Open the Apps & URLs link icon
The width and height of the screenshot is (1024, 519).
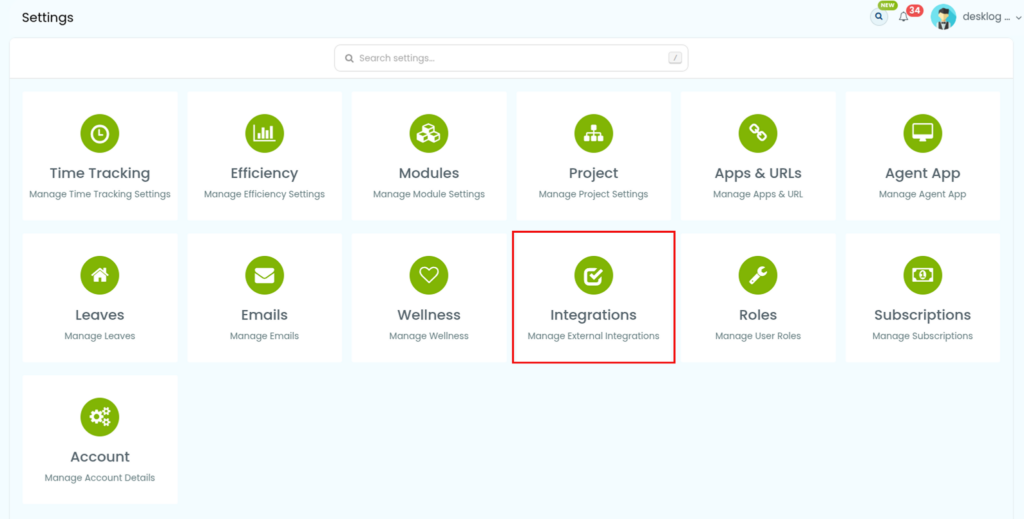[758, 133]
